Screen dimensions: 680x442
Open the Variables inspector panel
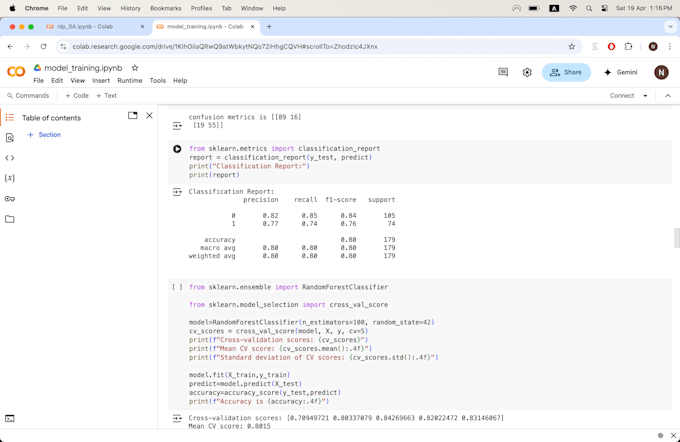pos(10,178)
